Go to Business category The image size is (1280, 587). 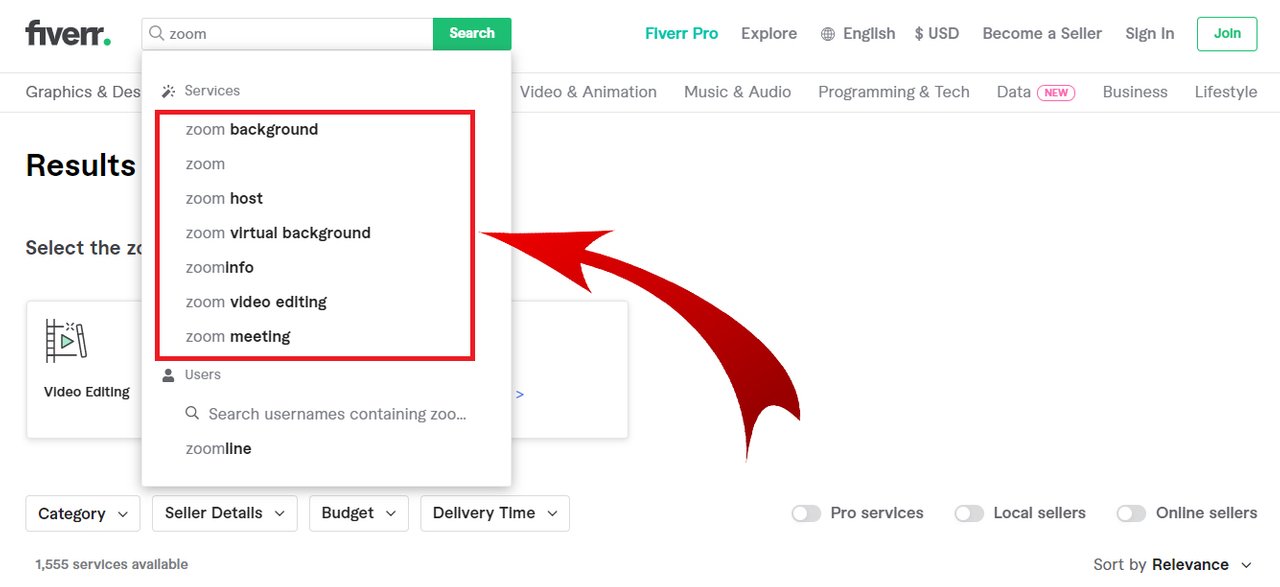point(1135,92)
